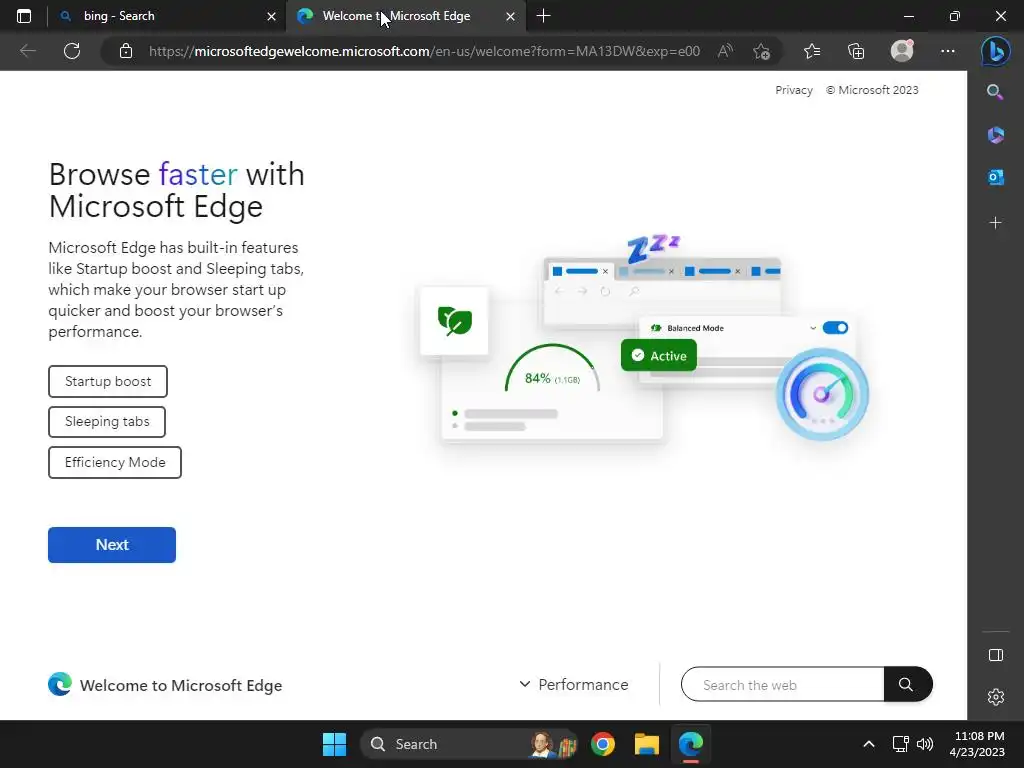Open the Favorites list

click(x=812, y=51)
